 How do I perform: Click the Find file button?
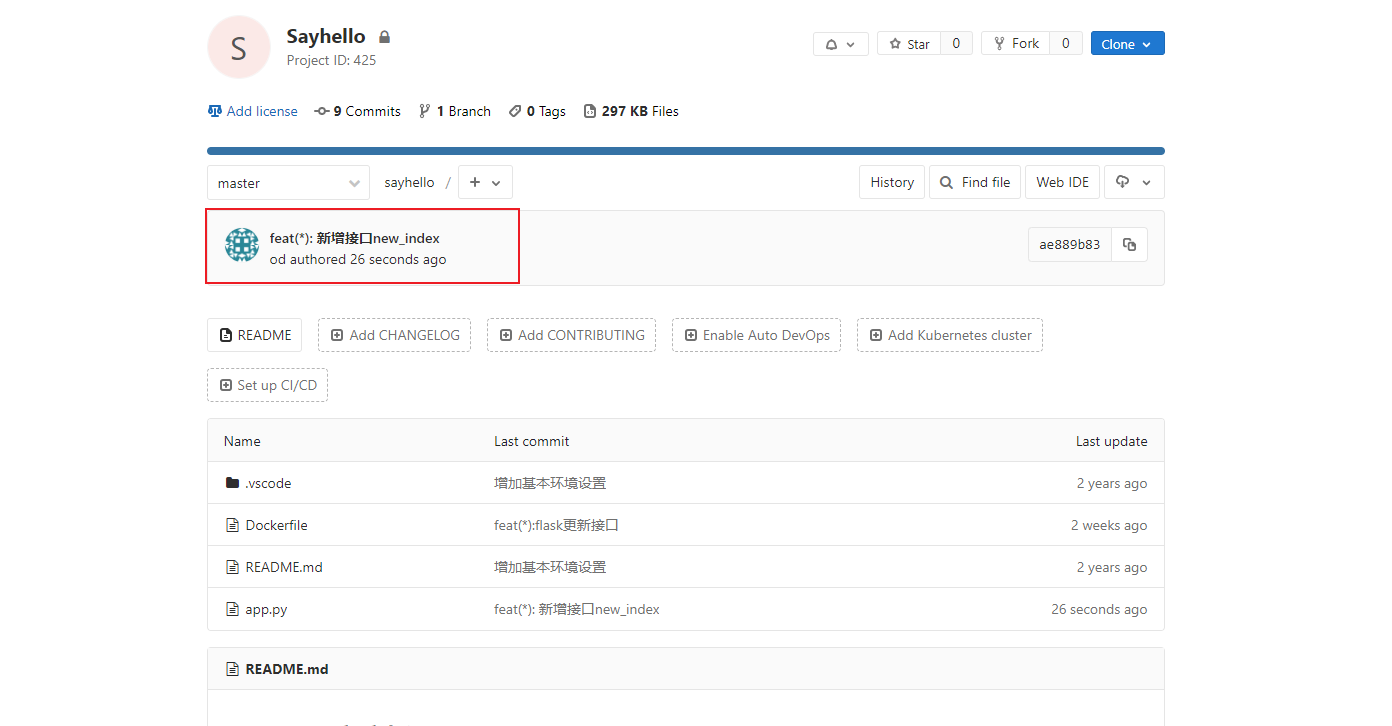click(x=975, y=182)
